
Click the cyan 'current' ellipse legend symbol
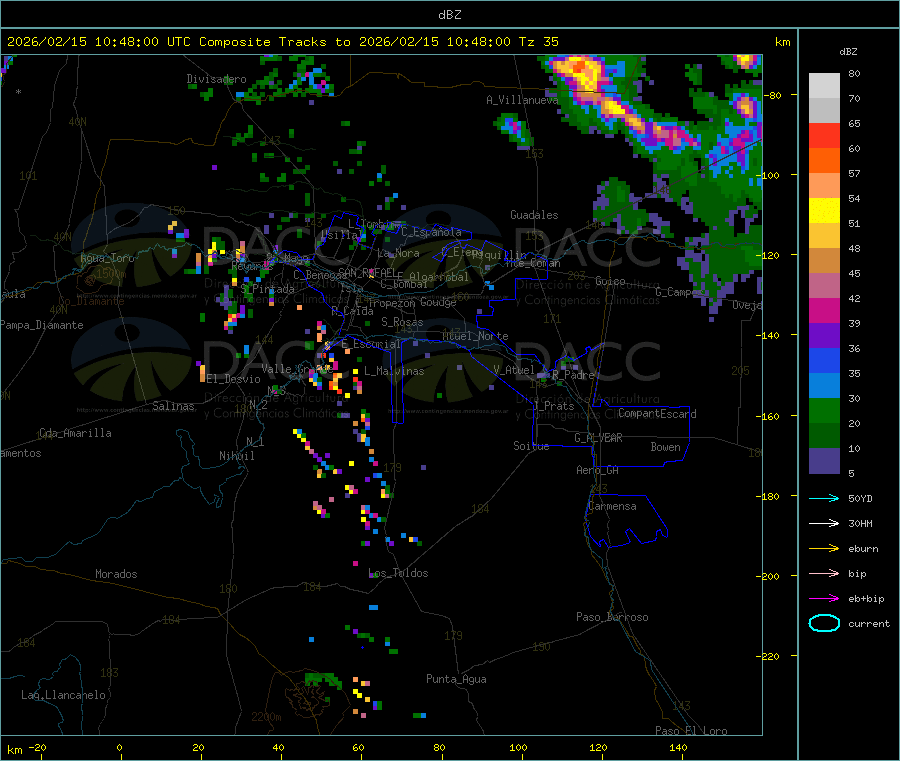click(824, 623)
